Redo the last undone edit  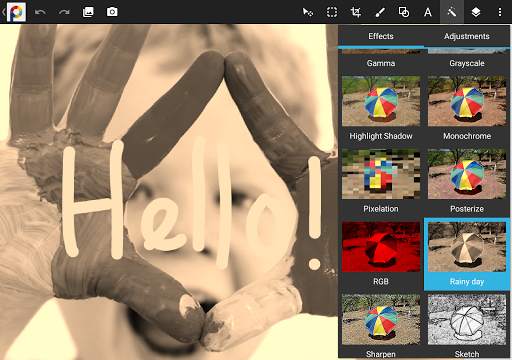pos(64,12)
